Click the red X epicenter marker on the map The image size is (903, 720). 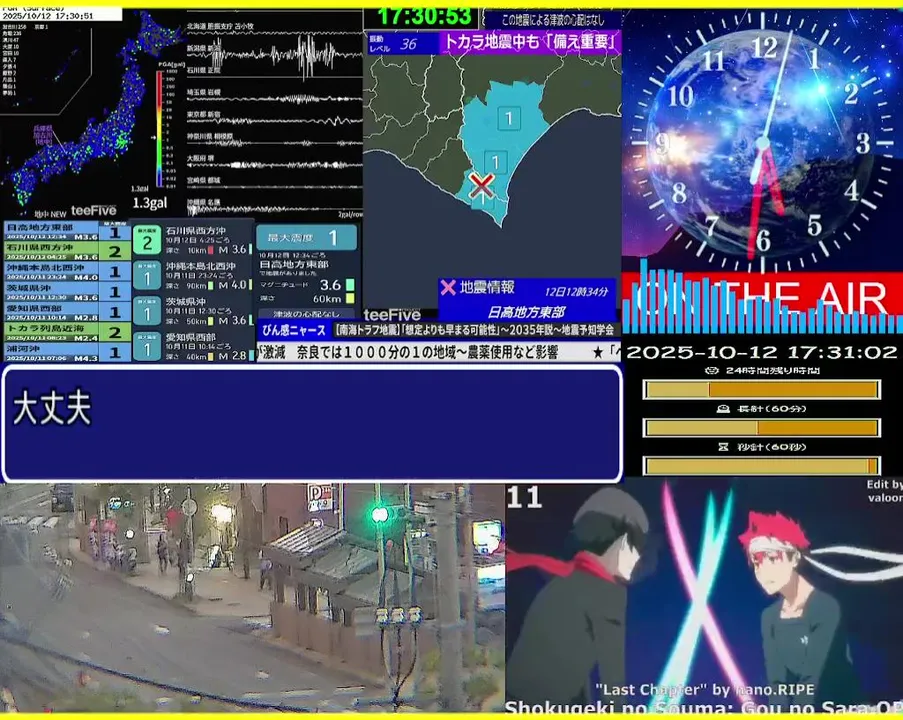coord(481,185)
